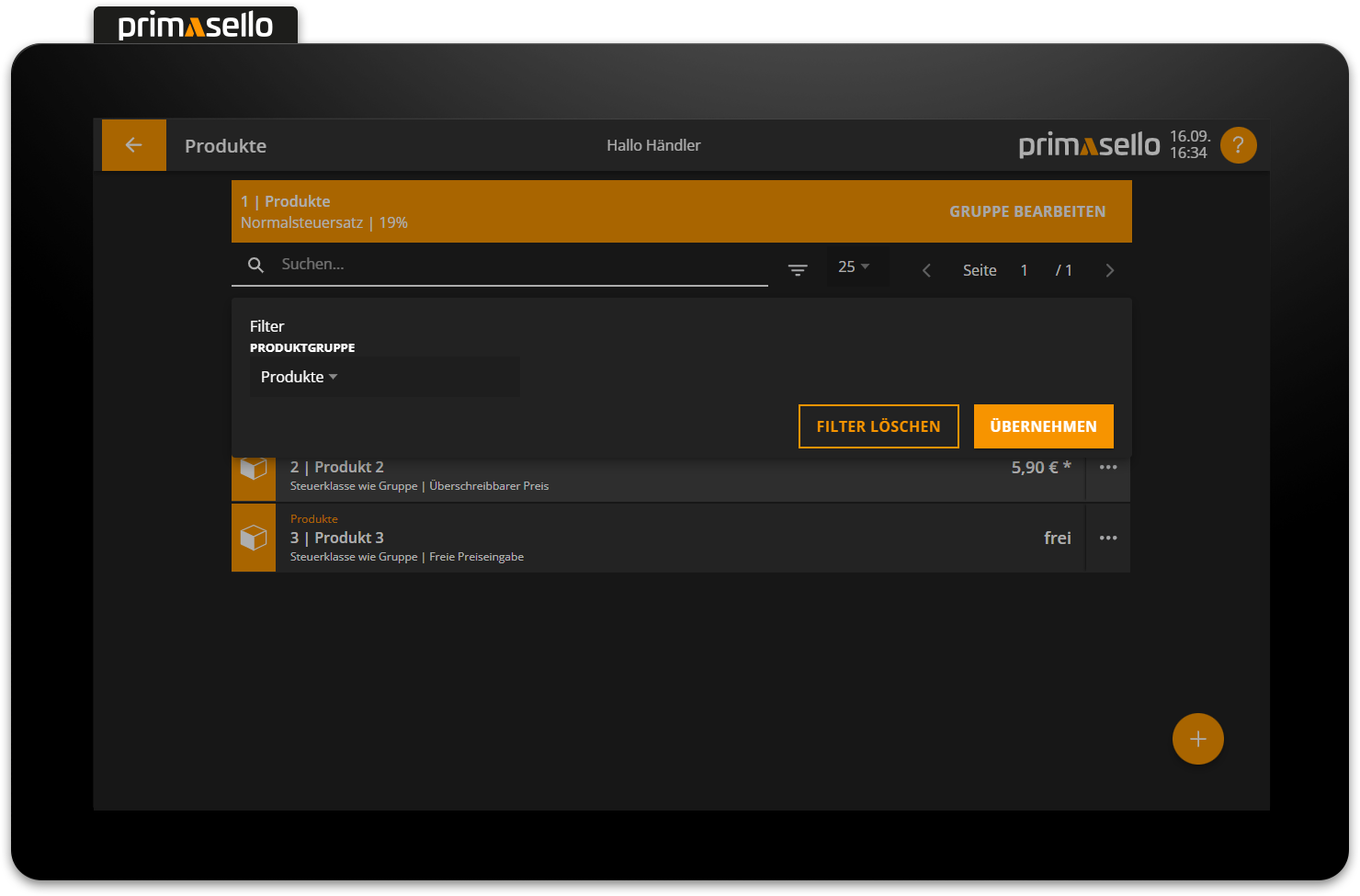Screen dimensions: 1360x896
Task: Click the primasello logo in the header
Action: tap(1089, 144)
